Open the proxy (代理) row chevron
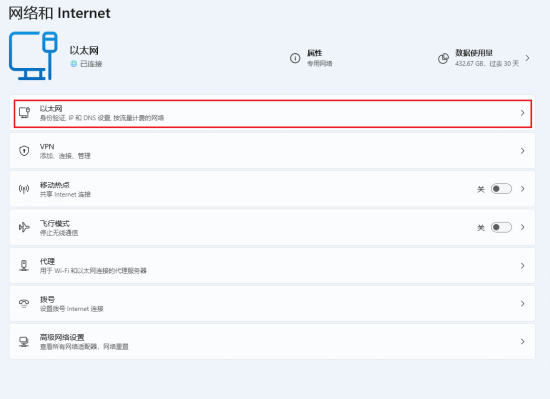The width and height of the screenshot is (550, 399). [x=523, y=265]
